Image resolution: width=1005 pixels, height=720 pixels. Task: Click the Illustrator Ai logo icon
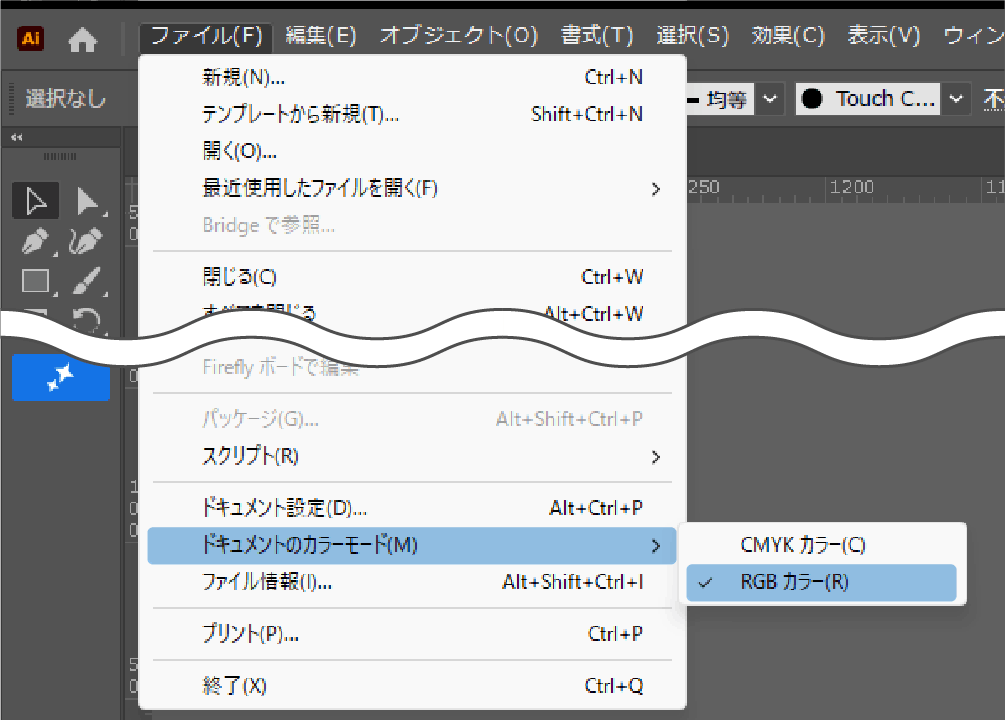30,38
